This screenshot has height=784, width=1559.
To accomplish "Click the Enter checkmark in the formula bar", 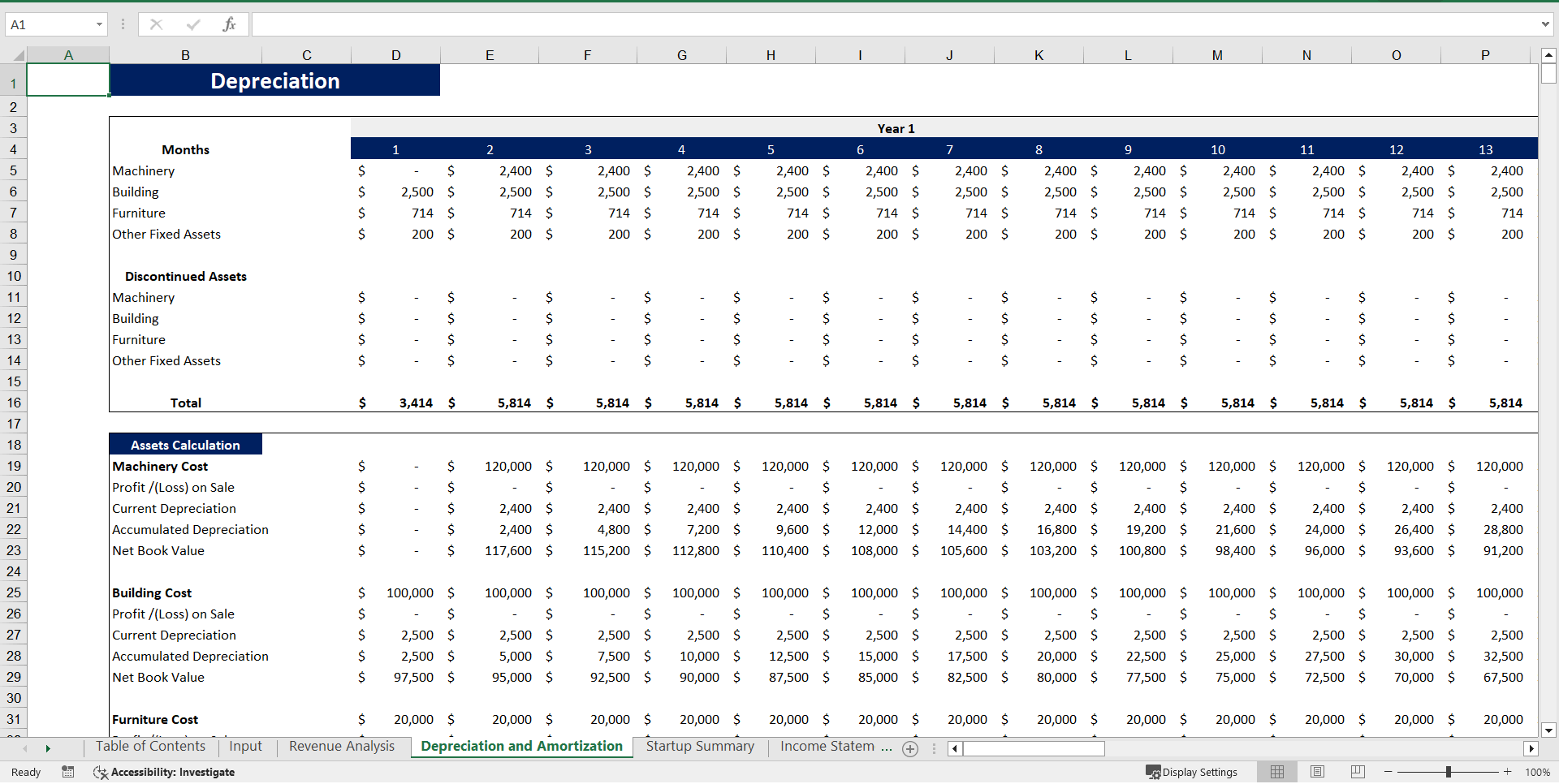I will (x=192, y=24).
